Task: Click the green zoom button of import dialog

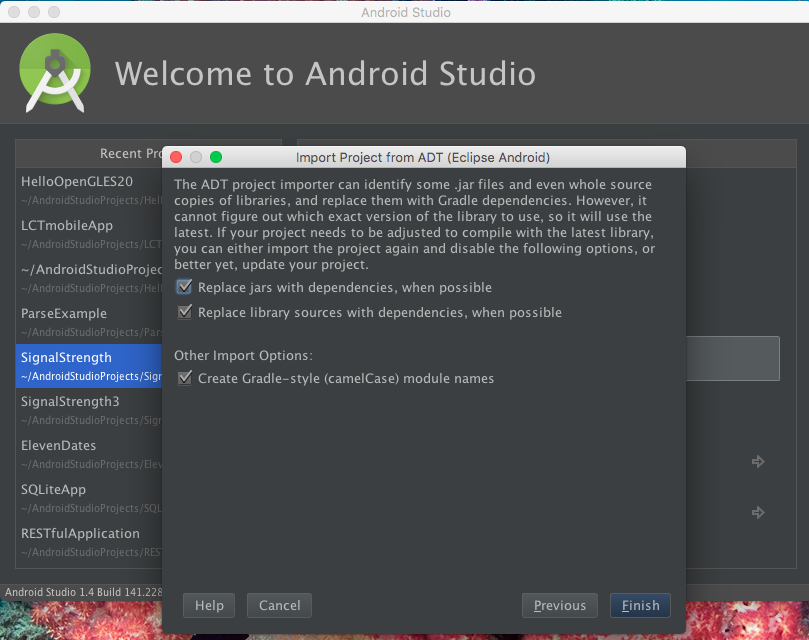Action: coord(216,157)
